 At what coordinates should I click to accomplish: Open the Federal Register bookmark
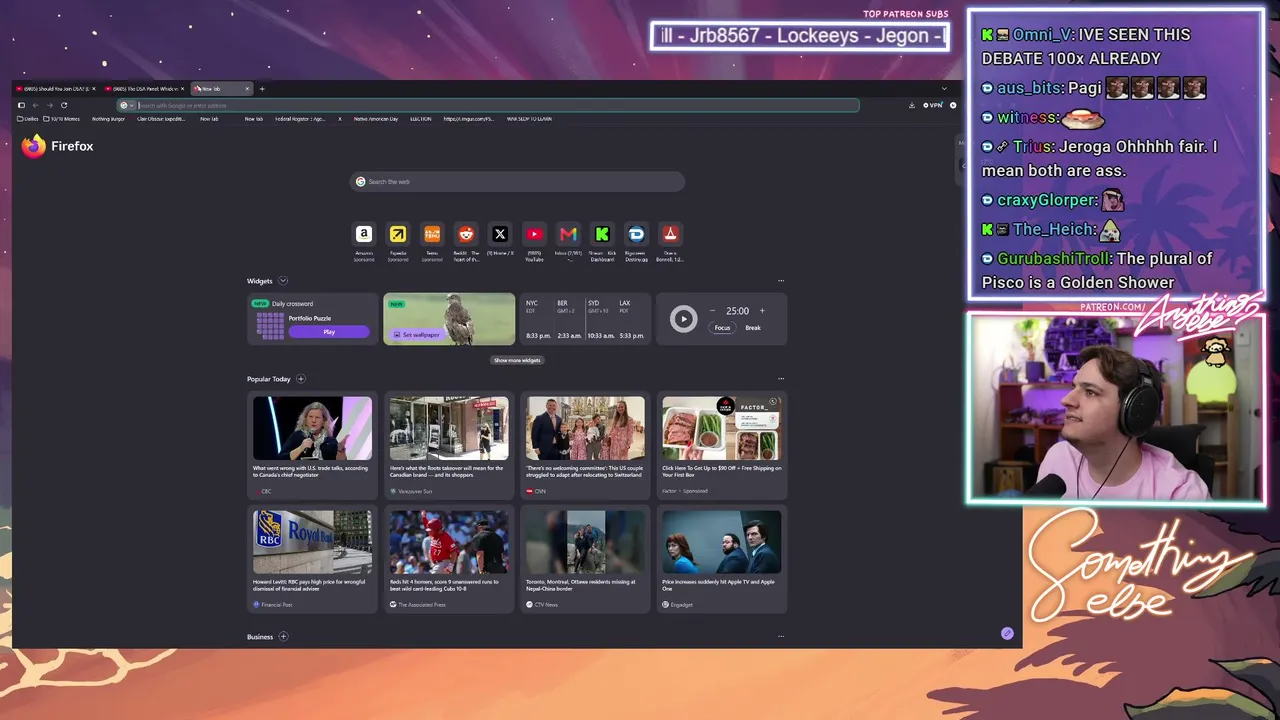coord(300,119)
